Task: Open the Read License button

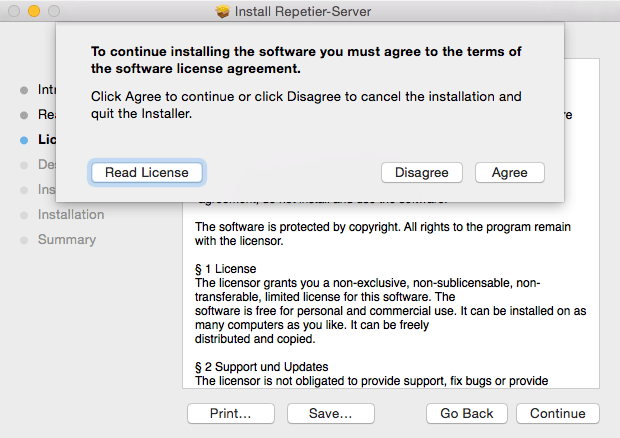Action: [147, 172]
